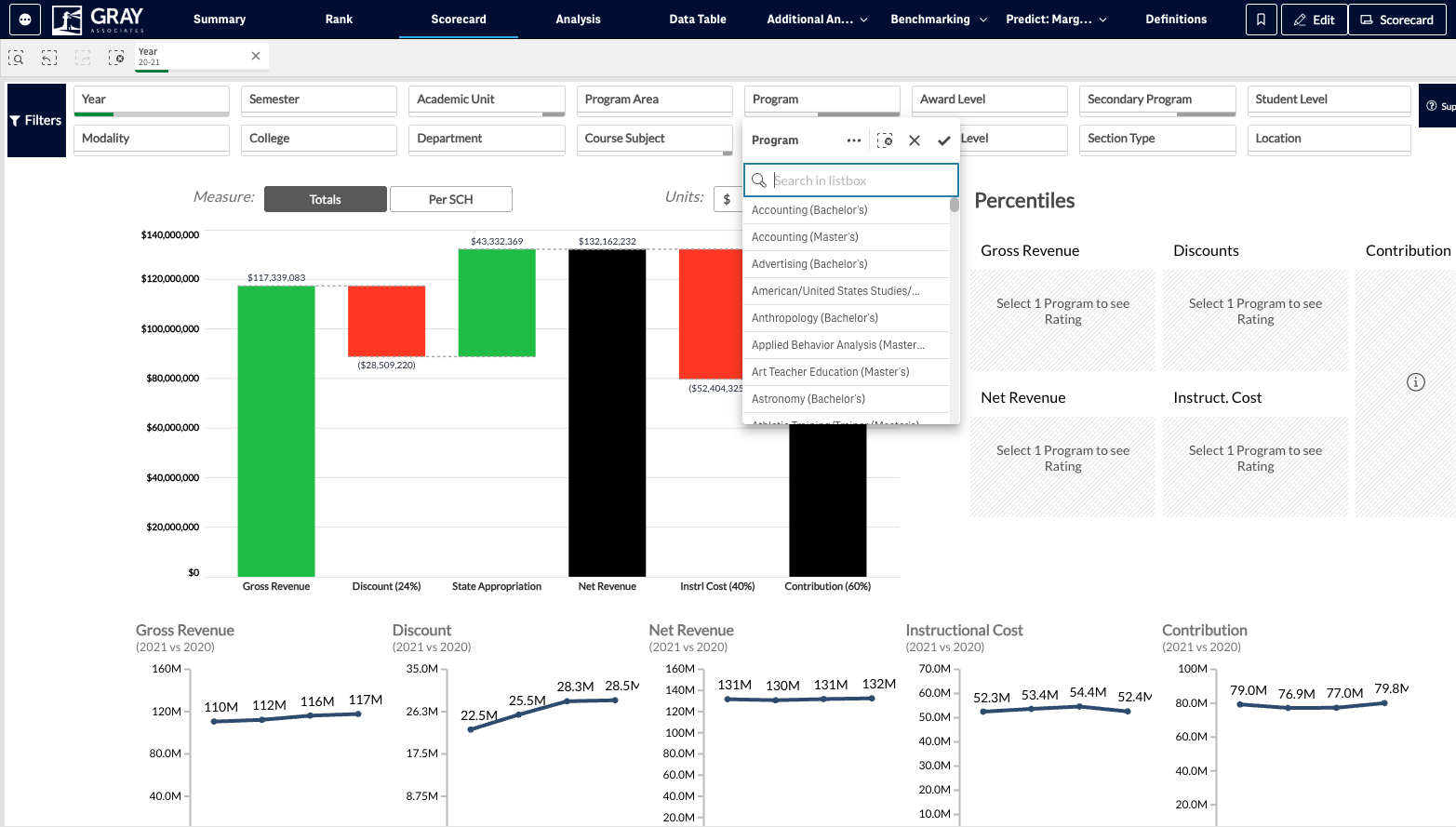Click the black Net Revenue bar
Screen dimensions: 1456x827
pyautogui.click(x=608, y=413)
